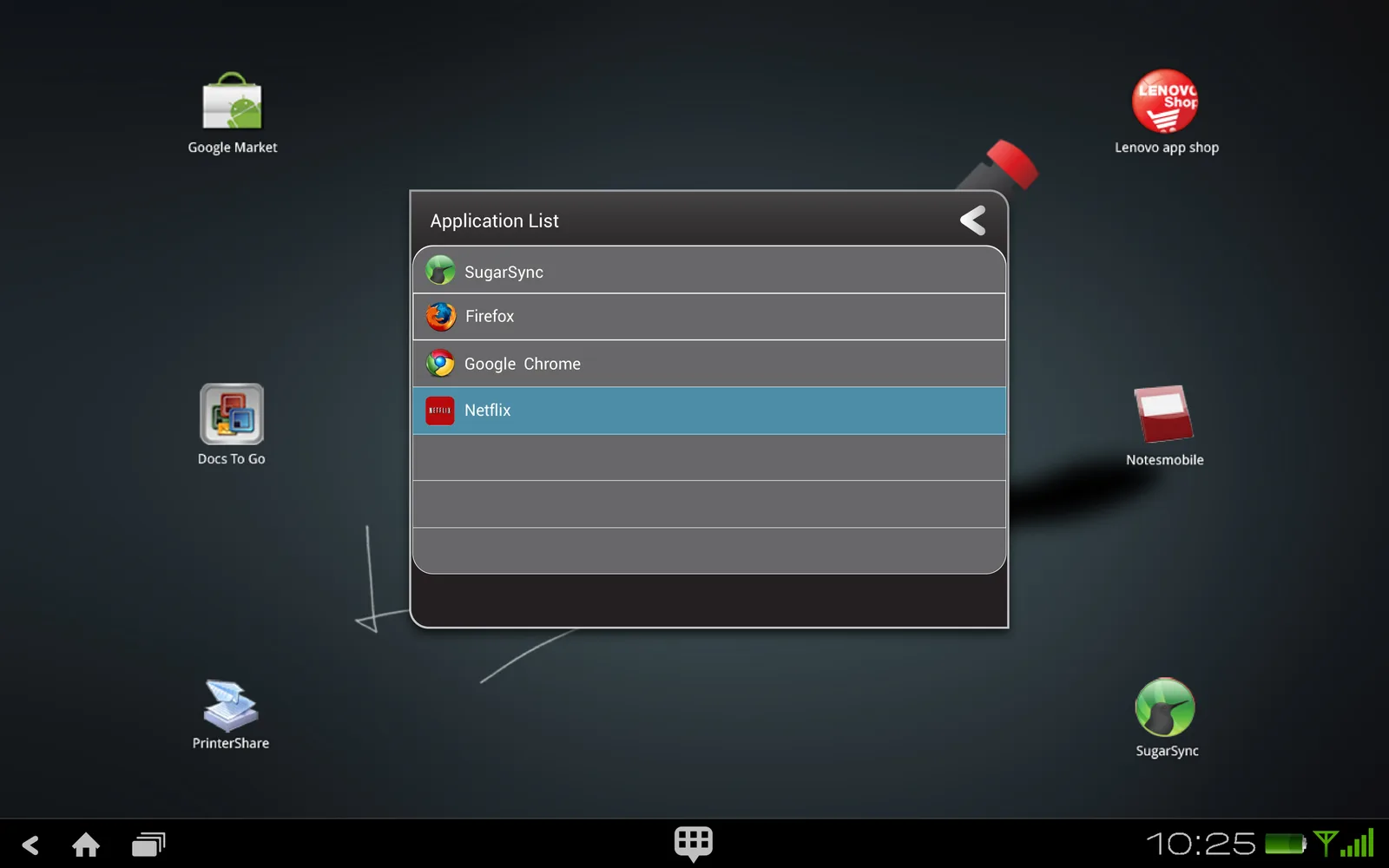Open the Recent Apps button

pyautogui.click(x=148, y=845)
